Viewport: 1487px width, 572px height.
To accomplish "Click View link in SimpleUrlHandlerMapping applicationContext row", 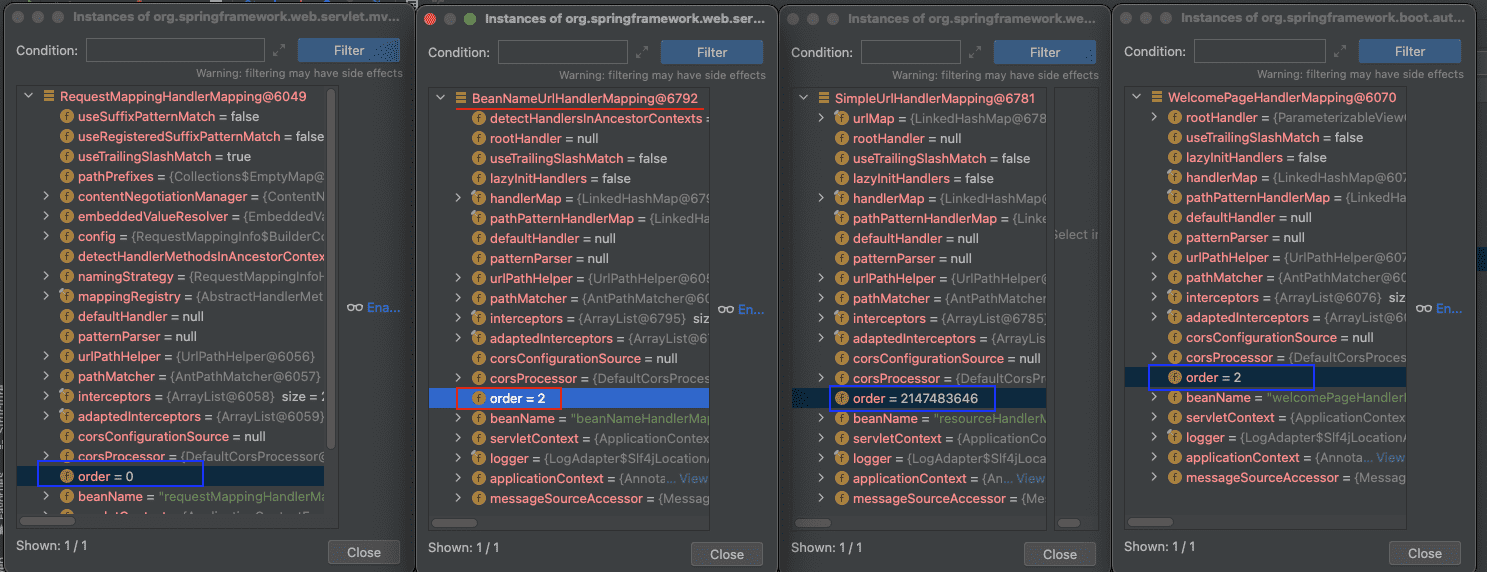I will (x=1031, y=478).
